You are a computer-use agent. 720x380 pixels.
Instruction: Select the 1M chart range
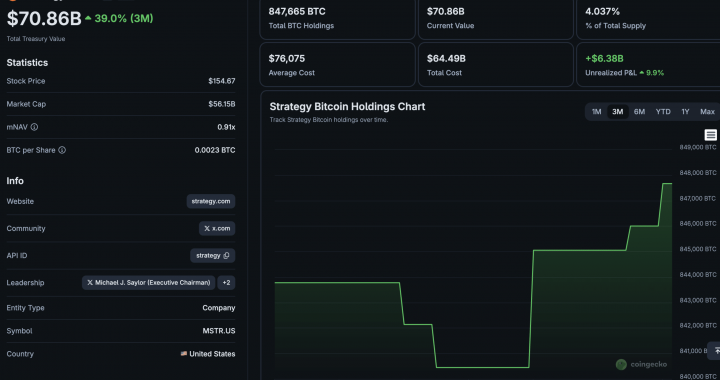[596, 112]
